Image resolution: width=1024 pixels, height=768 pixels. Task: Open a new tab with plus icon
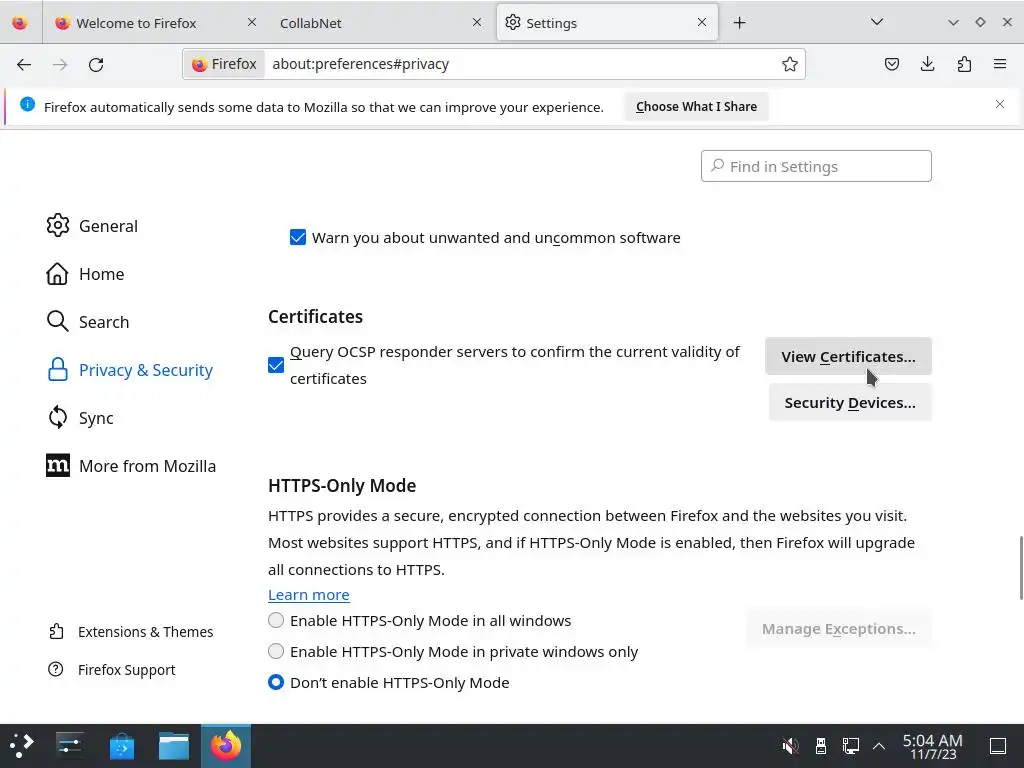[x=740, y=22]
